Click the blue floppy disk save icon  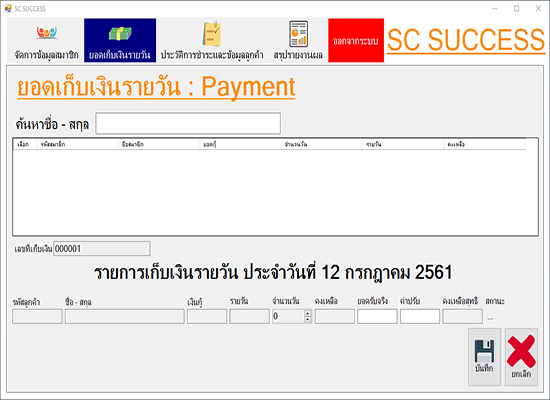[484, 351]
